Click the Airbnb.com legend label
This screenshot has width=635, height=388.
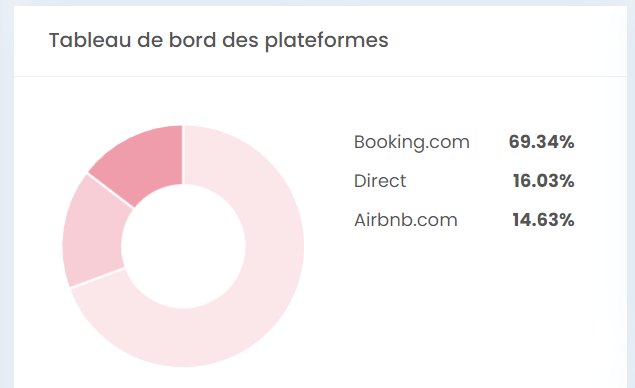(x=406, y=220)
